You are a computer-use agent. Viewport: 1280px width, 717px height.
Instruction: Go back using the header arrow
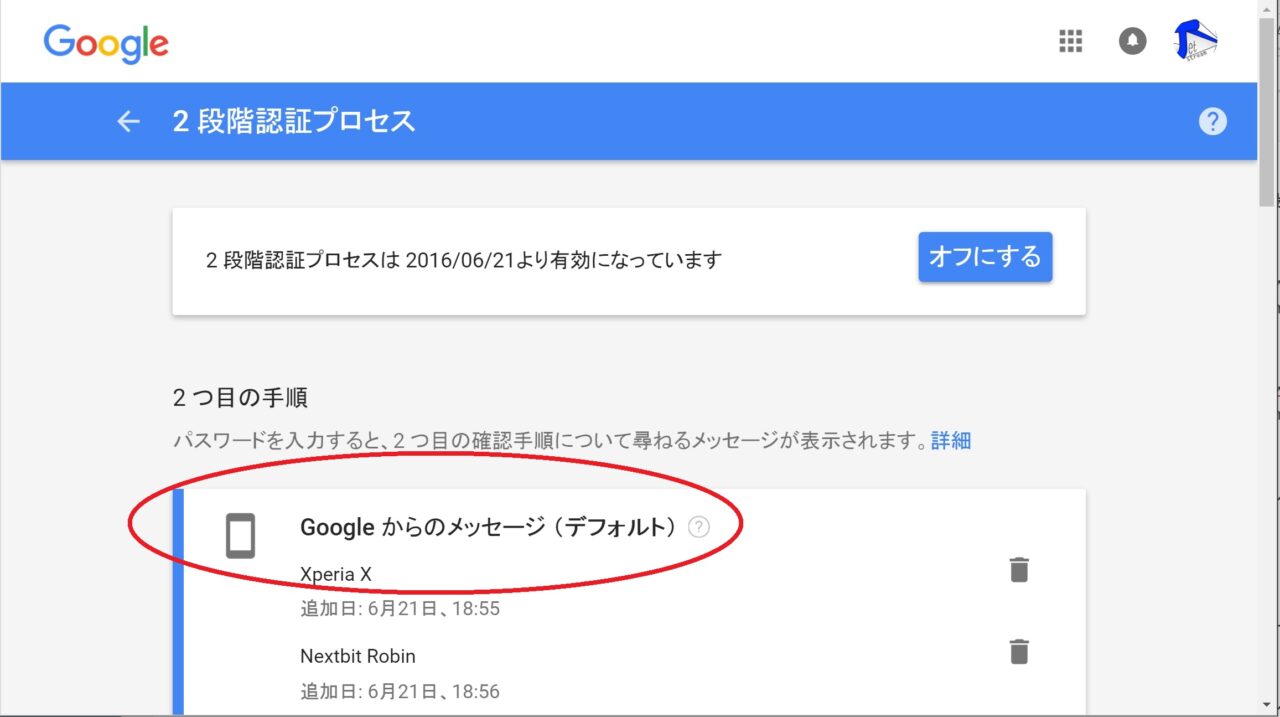click(128, 121)
